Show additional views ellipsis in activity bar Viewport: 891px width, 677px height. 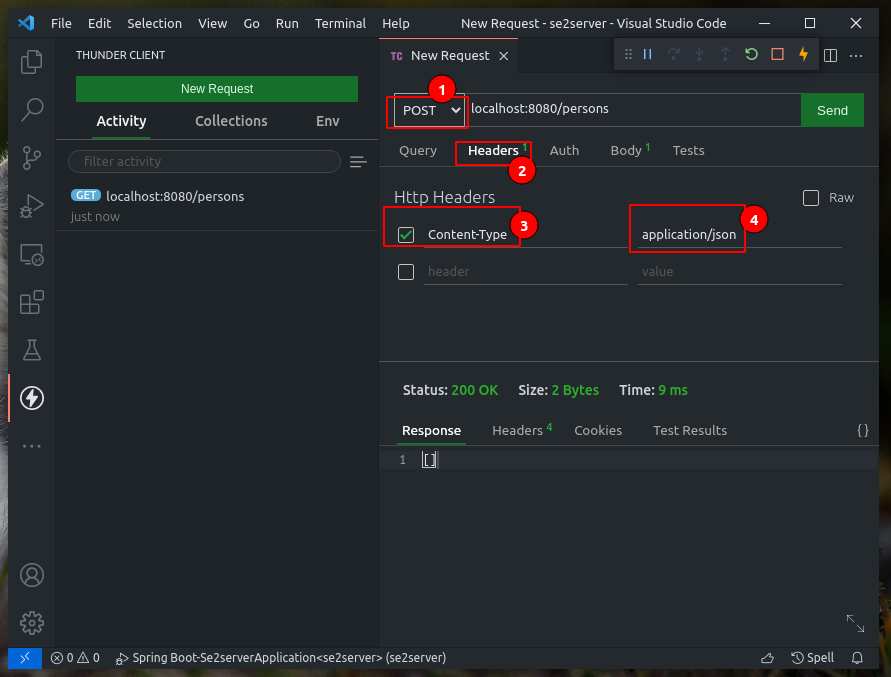coord(31,446)
